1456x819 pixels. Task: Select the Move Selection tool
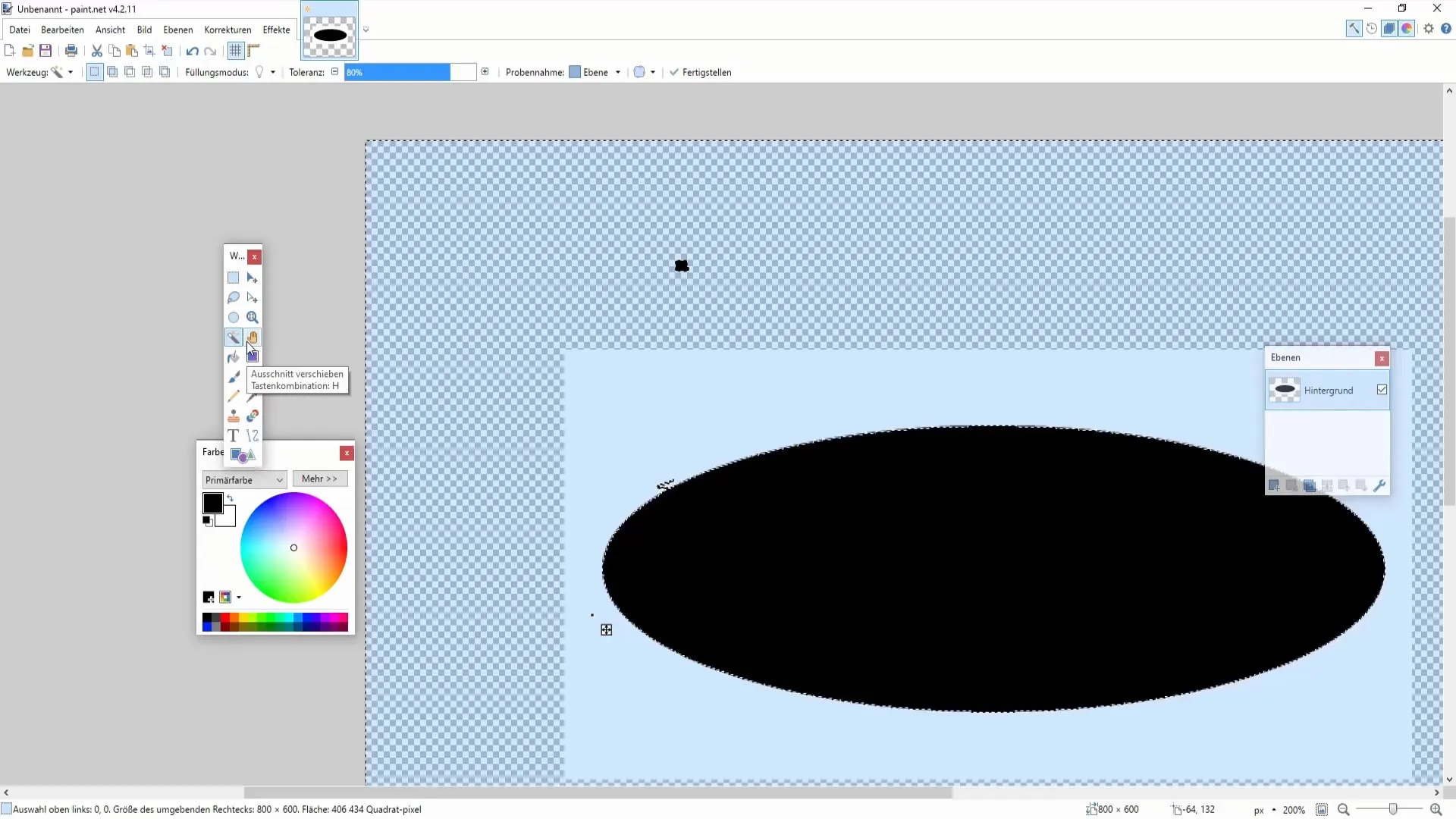(253, 297)
